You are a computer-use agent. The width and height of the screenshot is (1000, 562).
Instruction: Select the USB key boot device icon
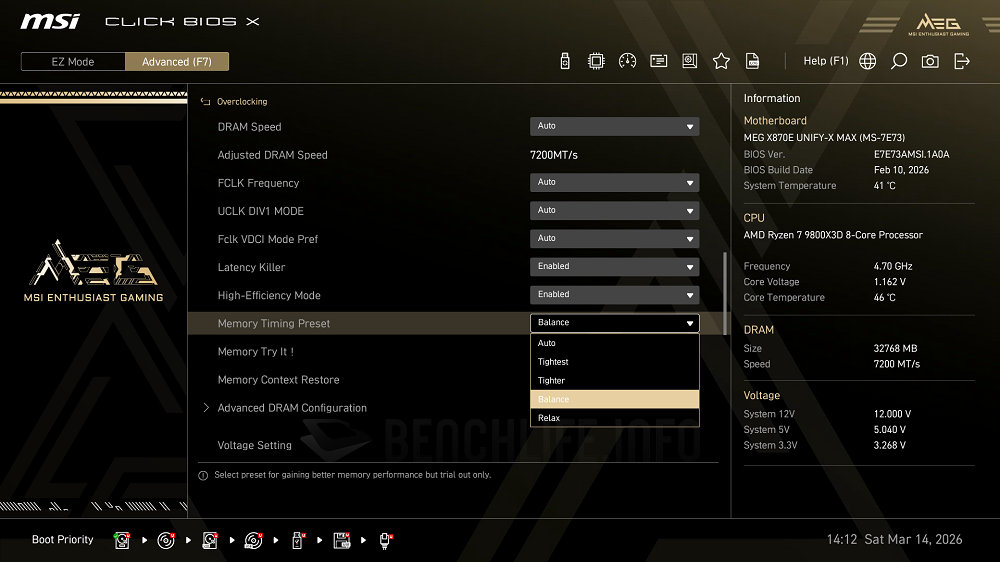[298, 540]
